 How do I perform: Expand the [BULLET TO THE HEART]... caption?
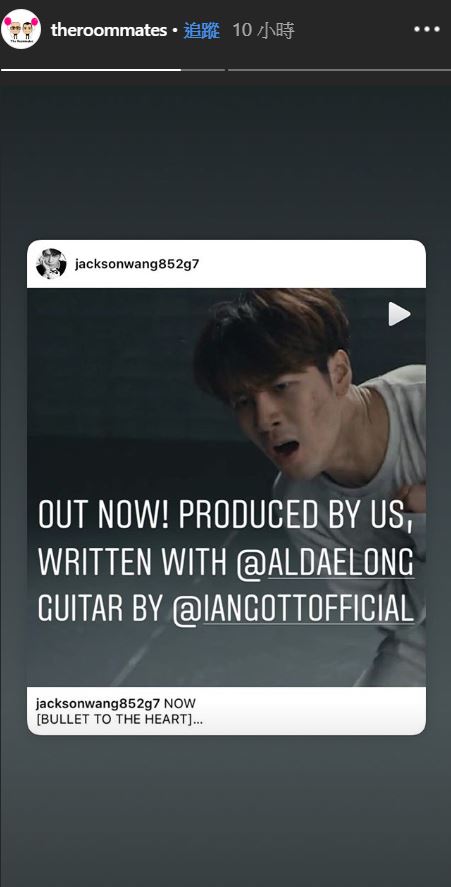tap(117, 720)
